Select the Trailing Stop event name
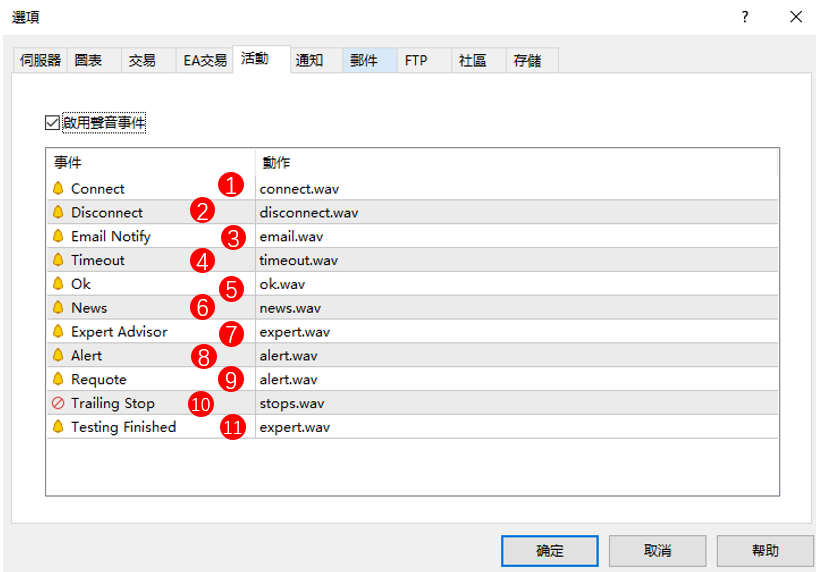 click(113, 403)
